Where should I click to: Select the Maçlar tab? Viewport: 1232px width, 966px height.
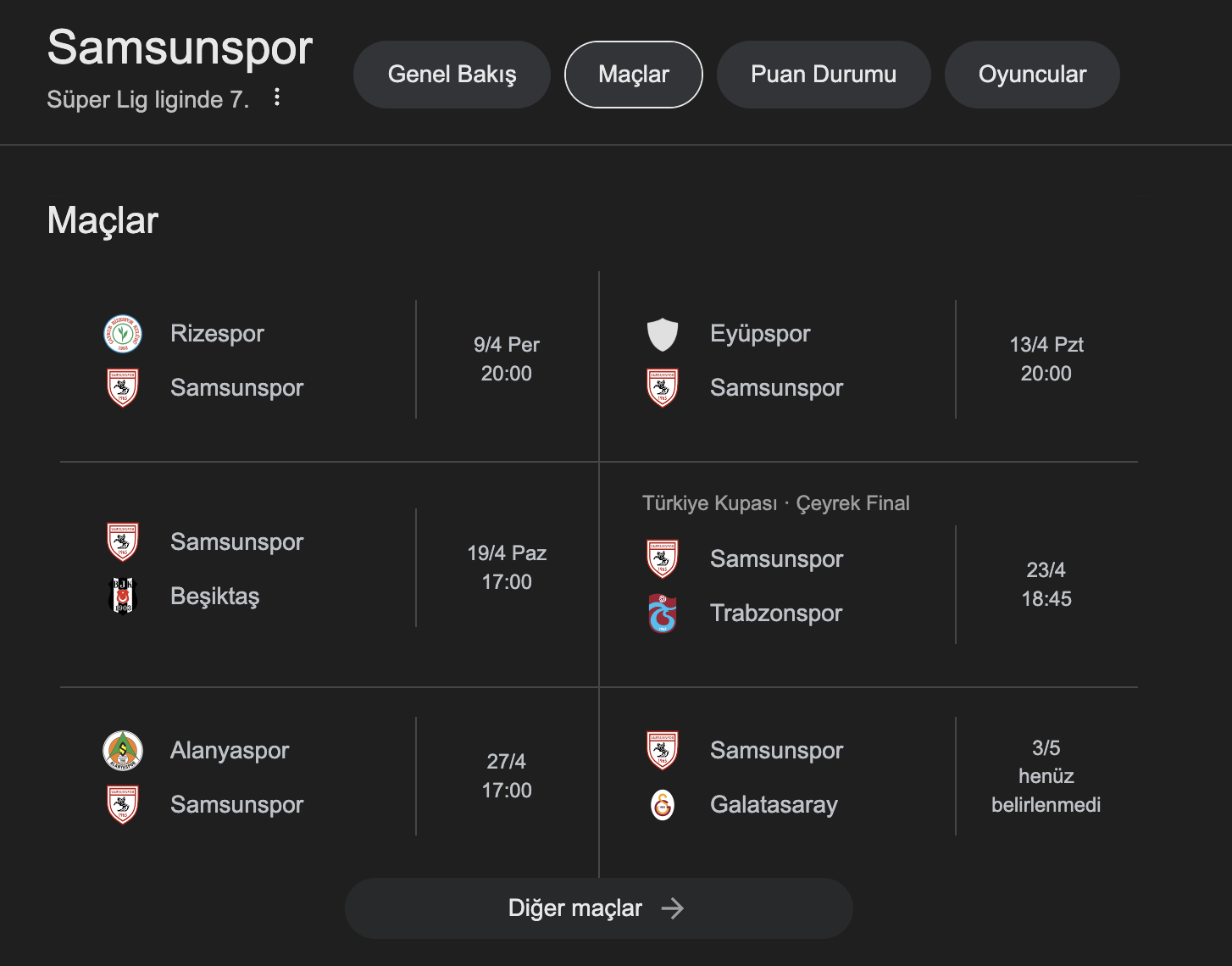(x=633, y=74)
